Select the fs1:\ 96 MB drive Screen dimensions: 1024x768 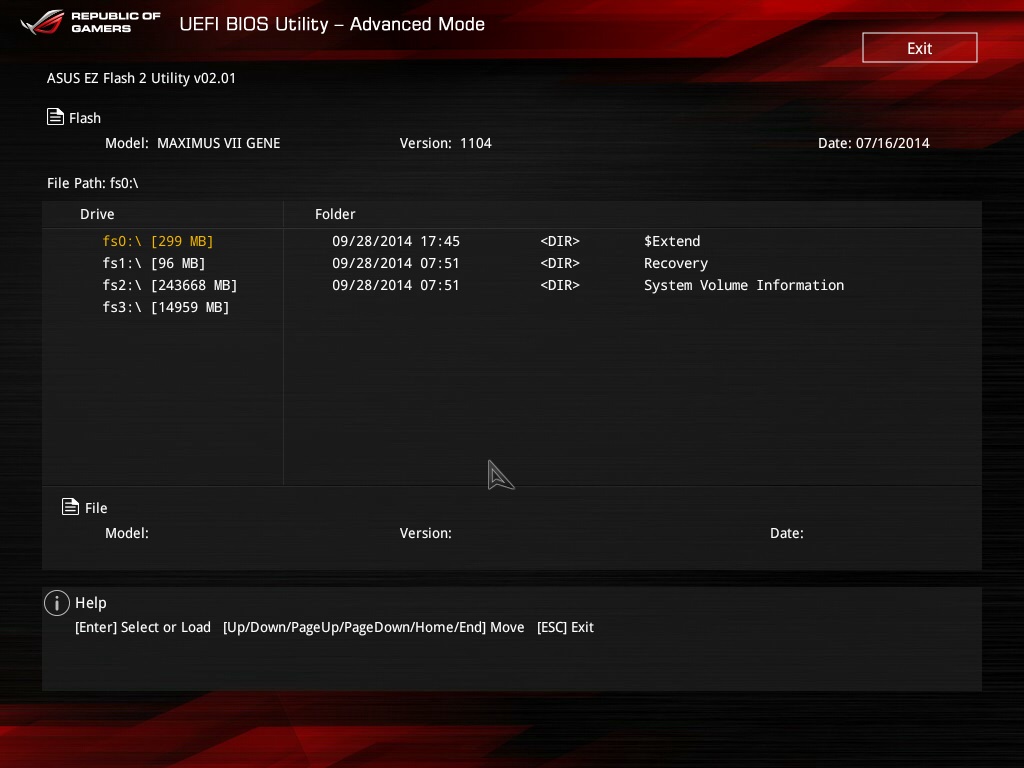154,263
